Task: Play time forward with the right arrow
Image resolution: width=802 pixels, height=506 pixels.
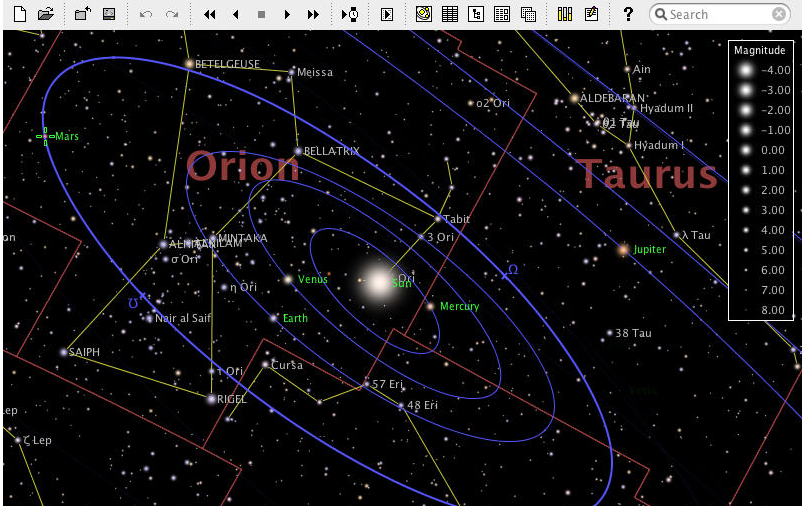Action: pyautogui.click(x=287, y=14)
